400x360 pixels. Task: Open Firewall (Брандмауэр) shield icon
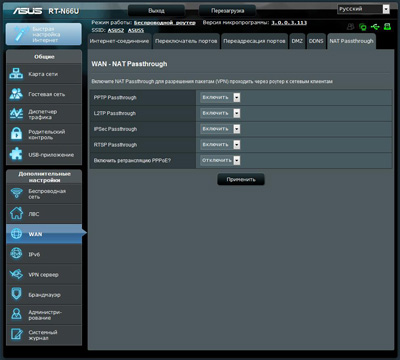pyautogui.click(x=16, y=294)
